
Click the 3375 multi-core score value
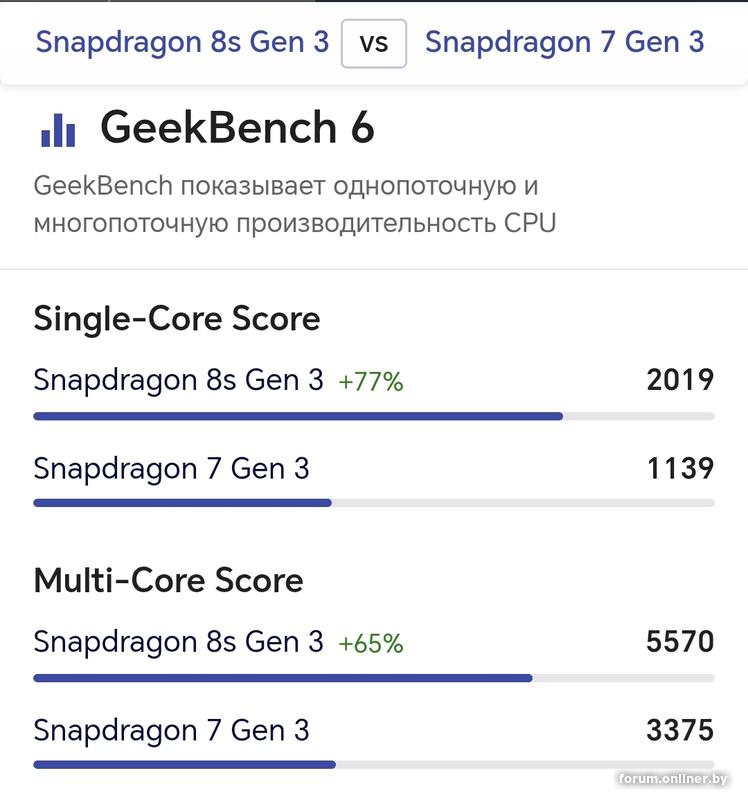tap(680, 730)
